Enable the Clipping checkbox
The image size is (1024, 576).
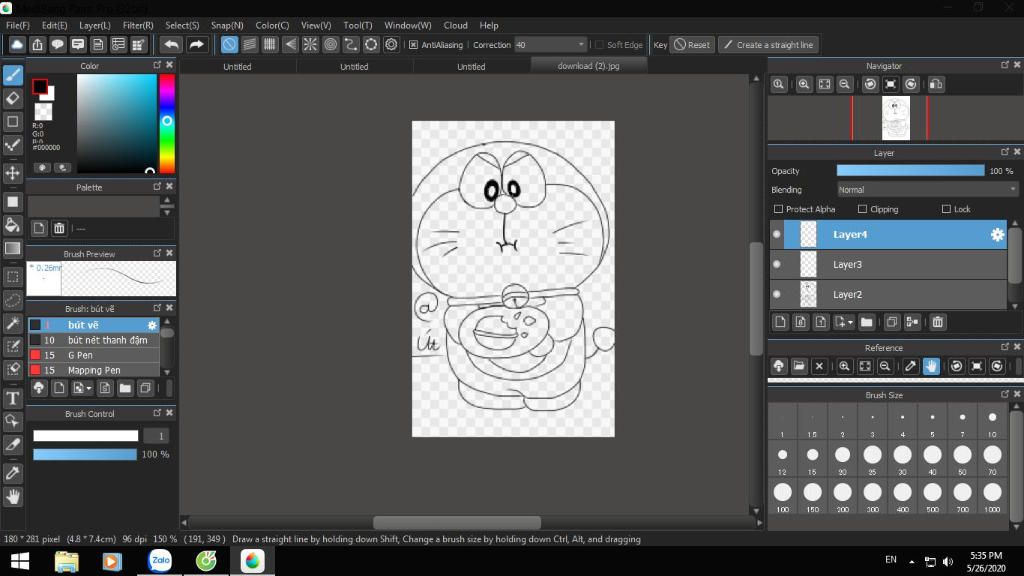(862, 209)
